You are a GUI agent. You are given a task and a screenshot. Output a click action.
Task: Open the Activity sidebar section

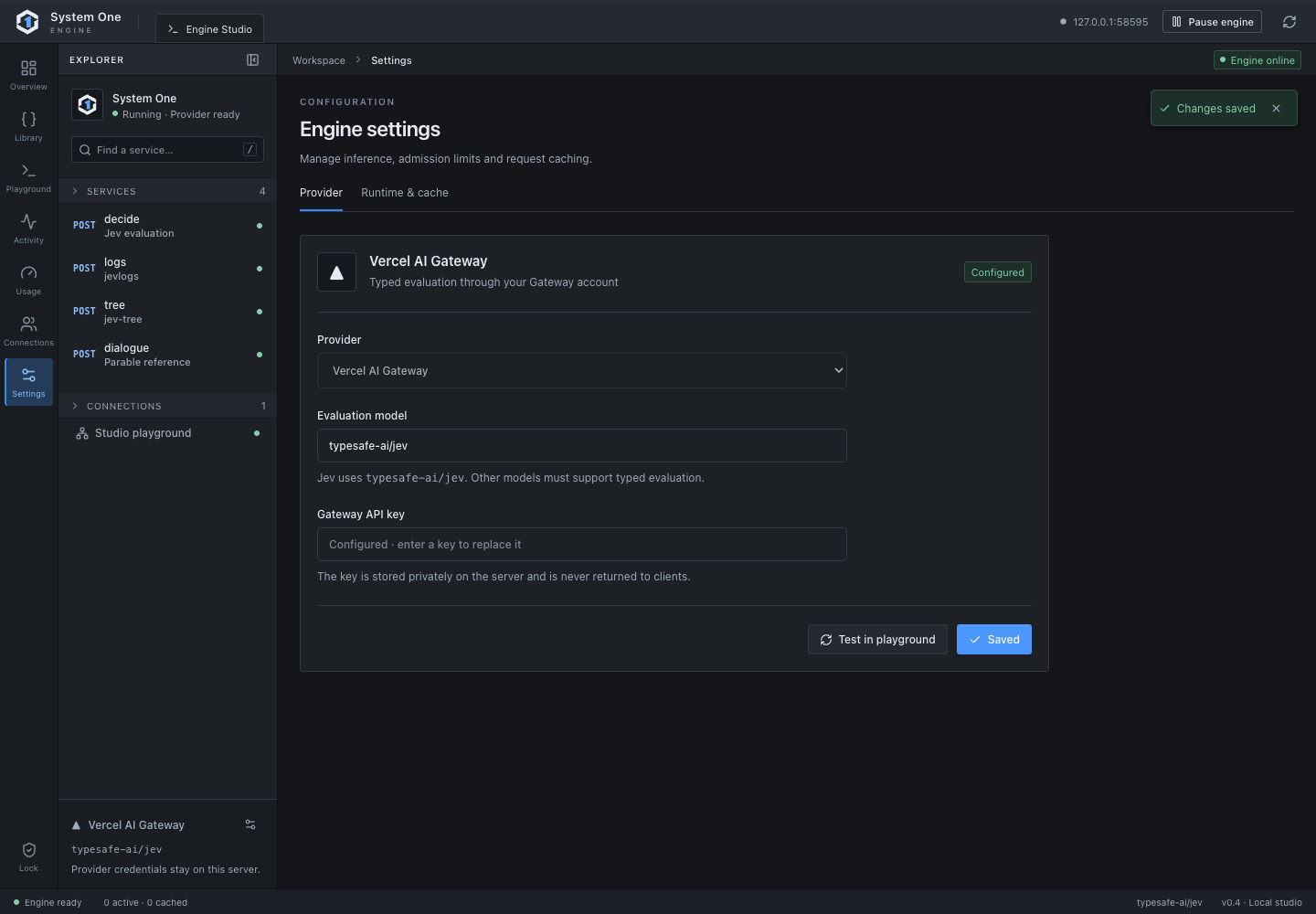pyautogui.click(x=28, y=228)
